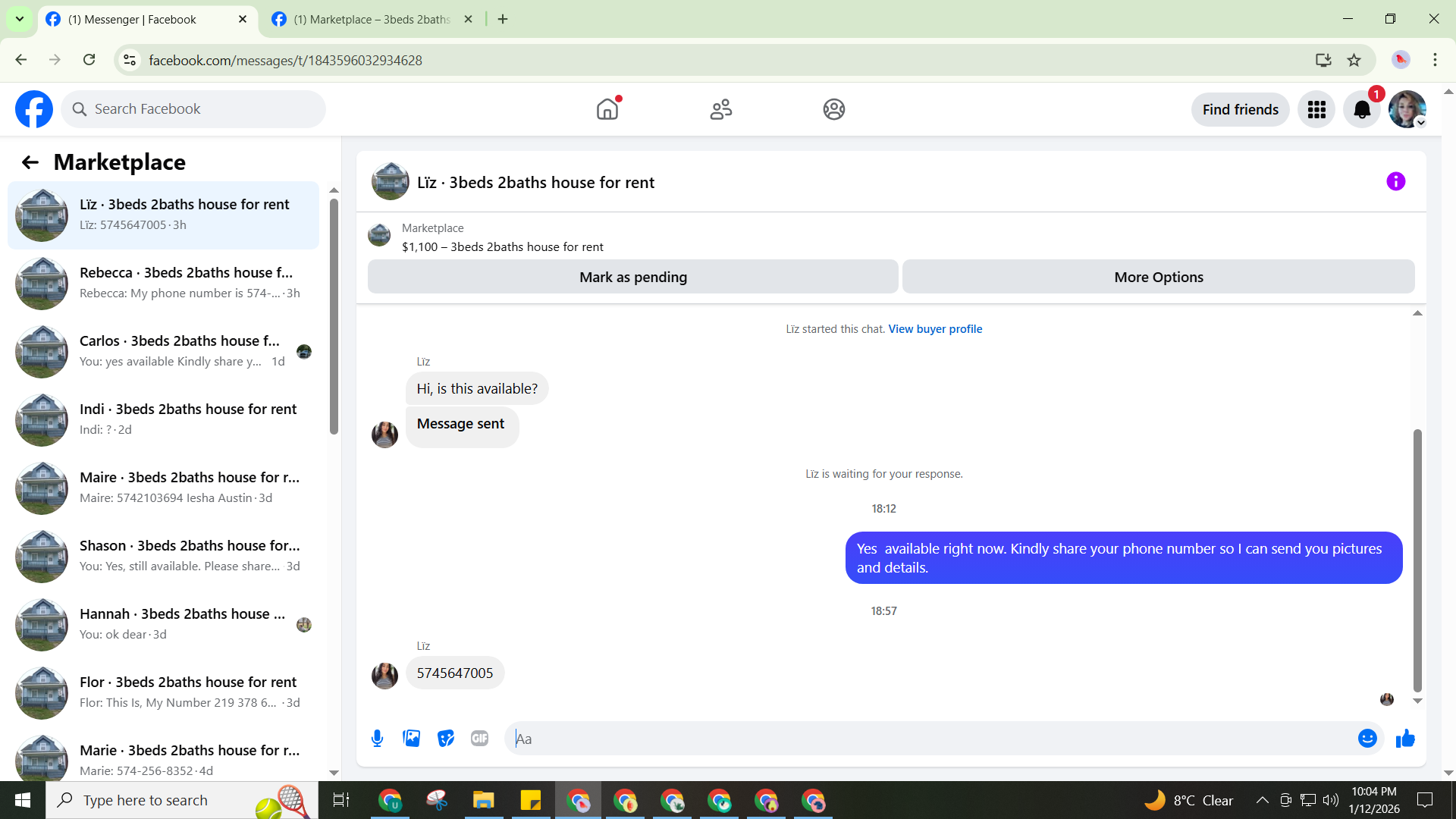Image resolution: width=1456 pixels, height=819 pixels.
Task: Open the View buyer profile link
Action: point(934,329)
